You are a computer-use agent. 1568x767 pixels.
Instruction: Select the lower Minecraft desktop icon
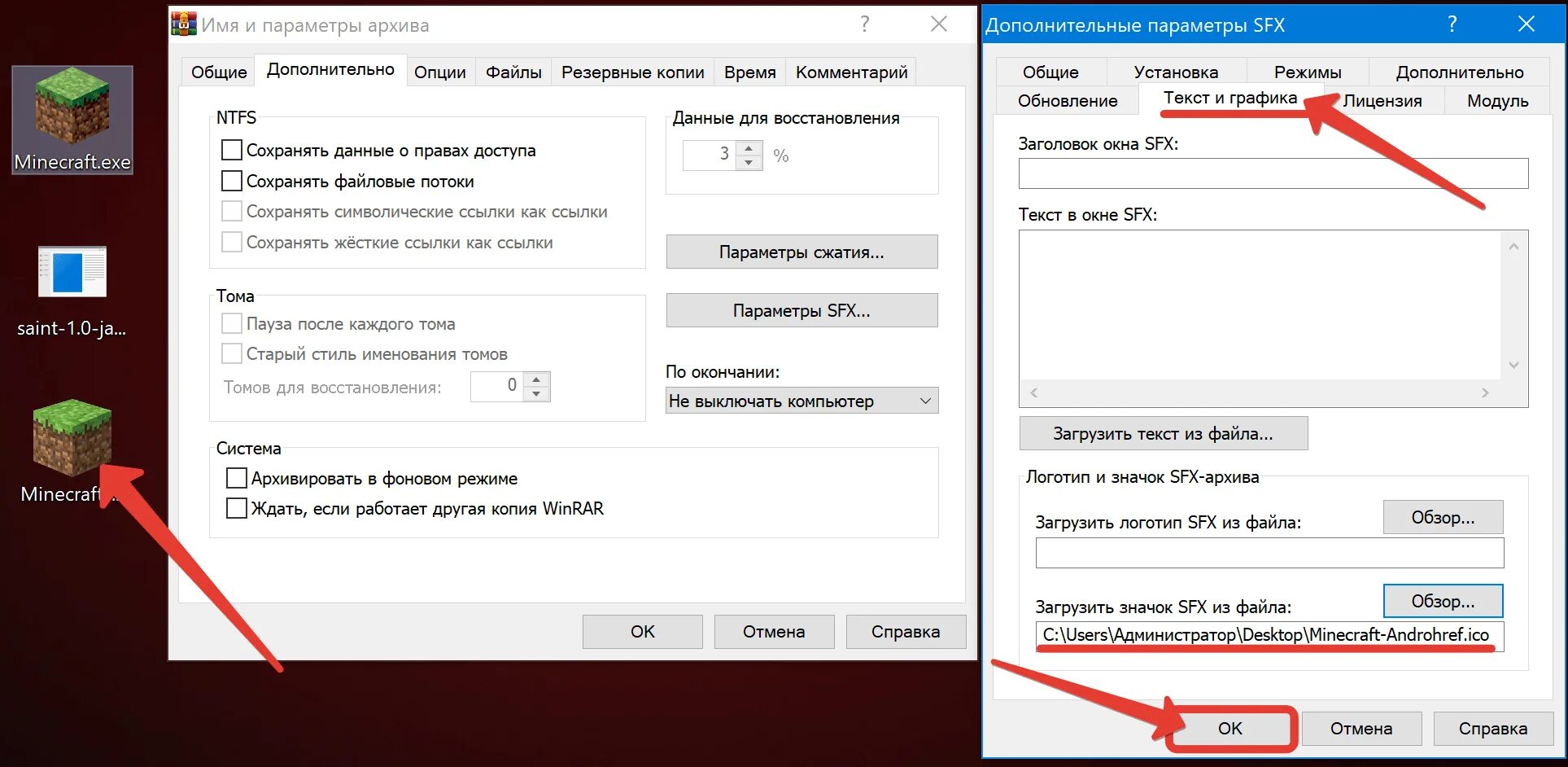click(72, 452)
